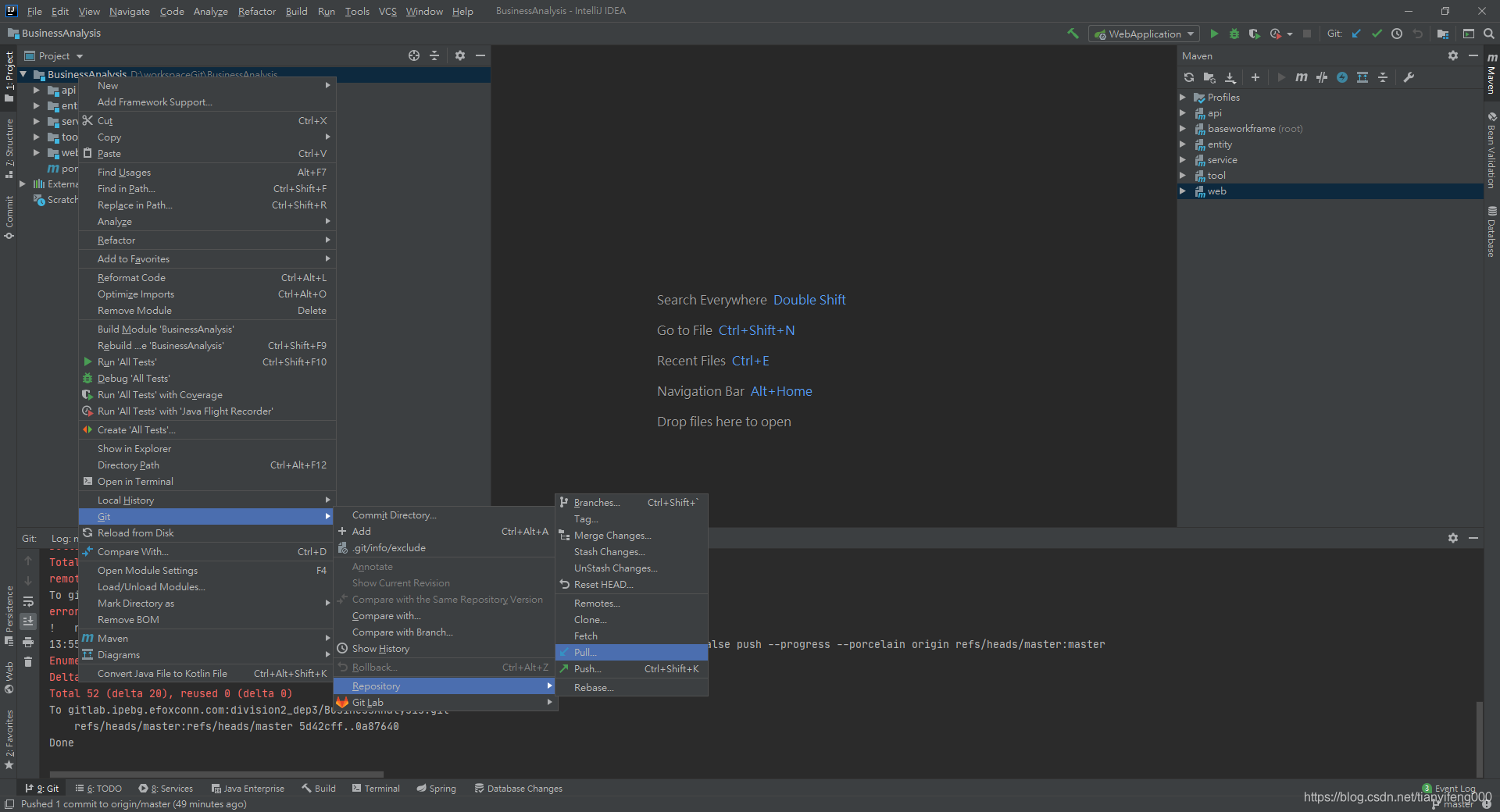This screenshot has height=812, width=1500.
Task: Select Pull... in Repository submenu
Action: pos(631,652)
